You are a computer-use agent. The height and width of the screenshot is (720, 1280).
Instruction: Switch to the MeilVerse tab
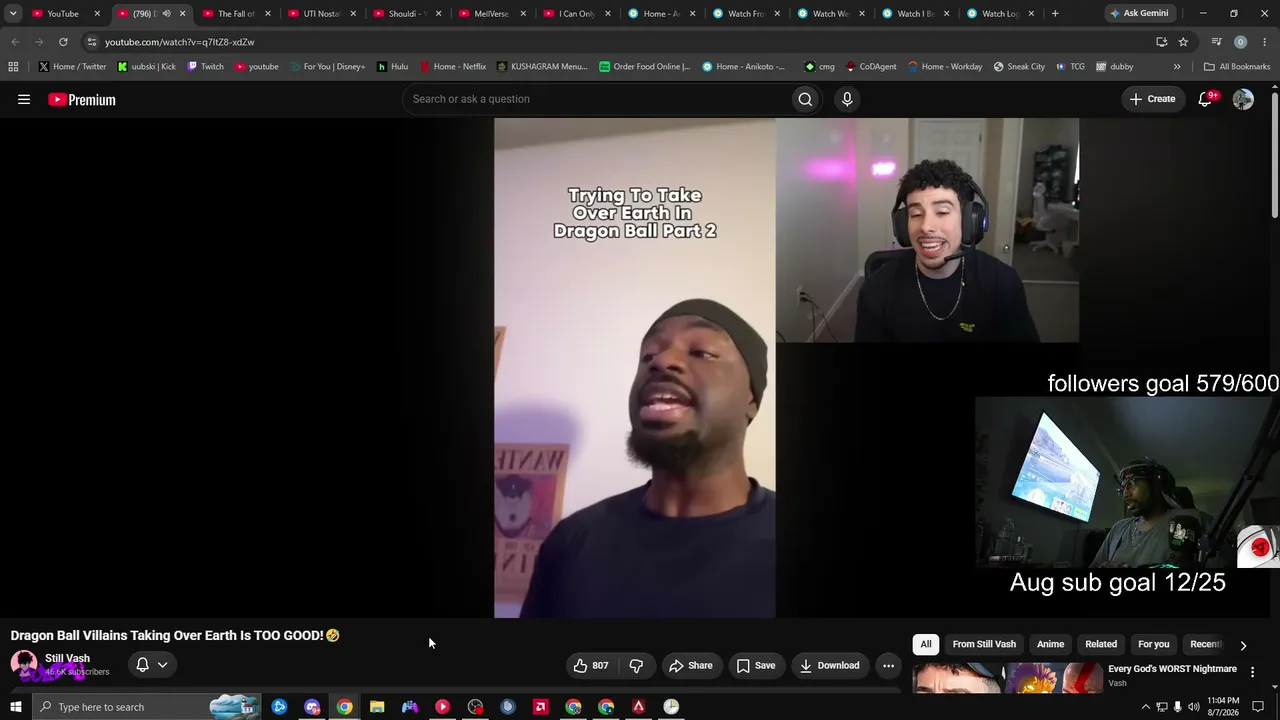(x=491, y=14)
